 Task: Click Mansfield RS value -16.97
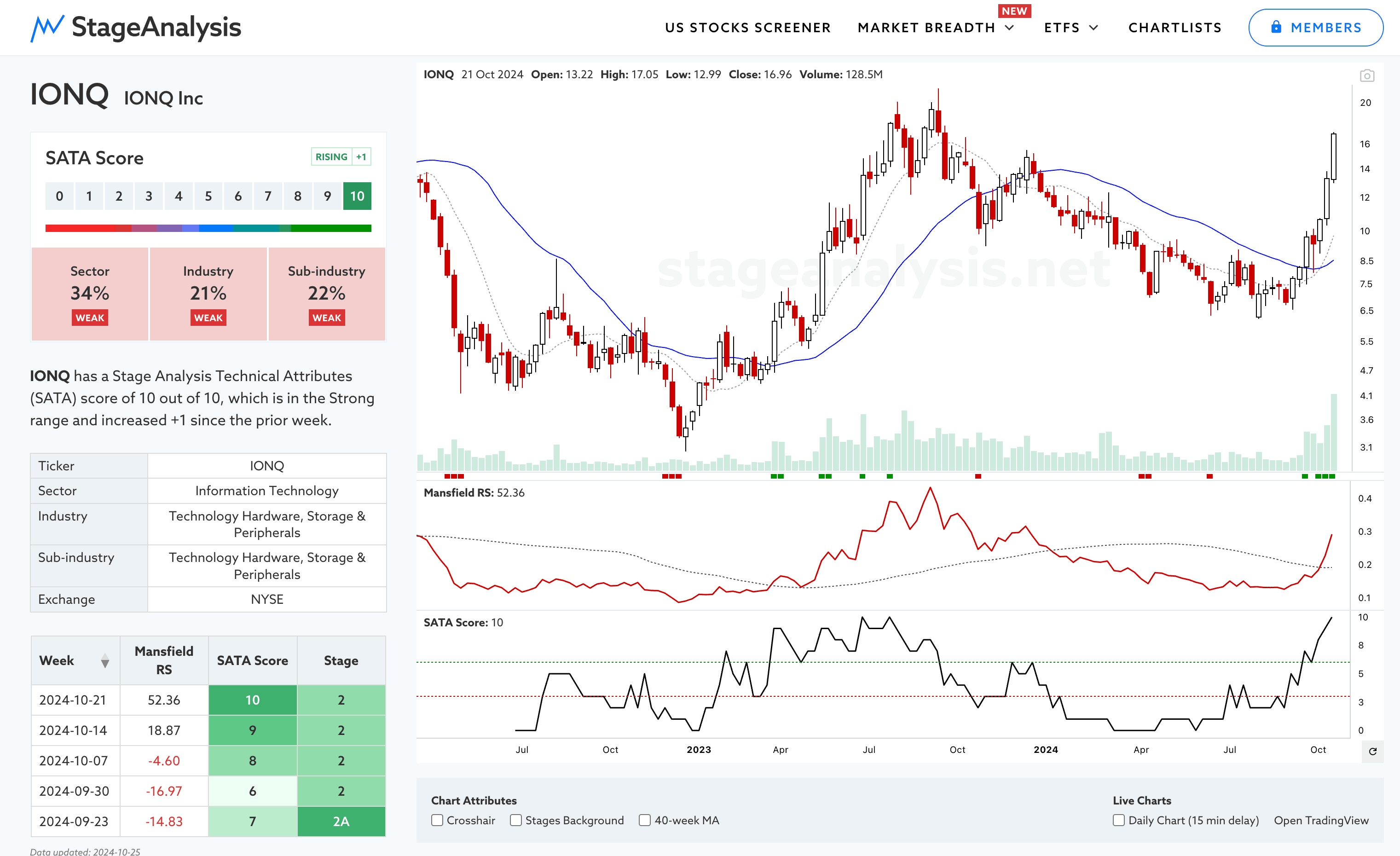[x=164, y=791]
